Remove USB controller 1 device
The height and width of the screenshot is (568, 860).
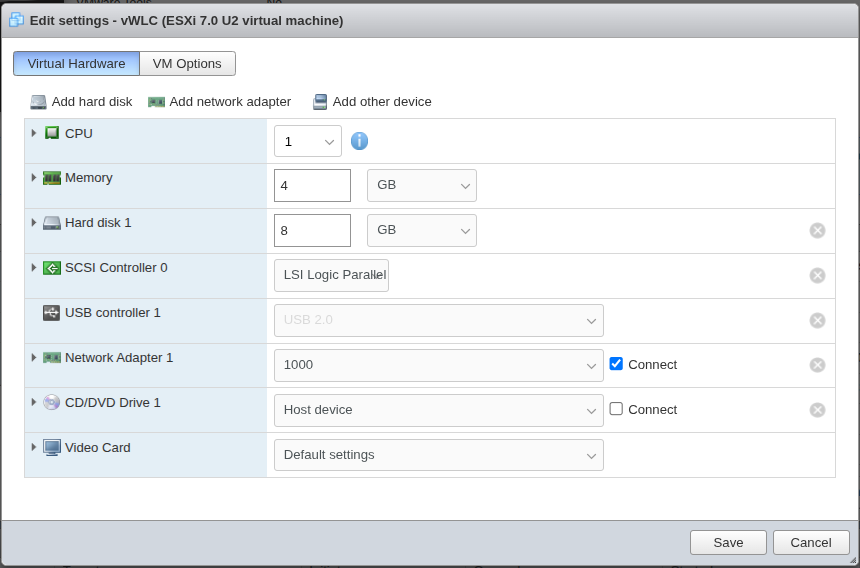click(x=817, y=321)
